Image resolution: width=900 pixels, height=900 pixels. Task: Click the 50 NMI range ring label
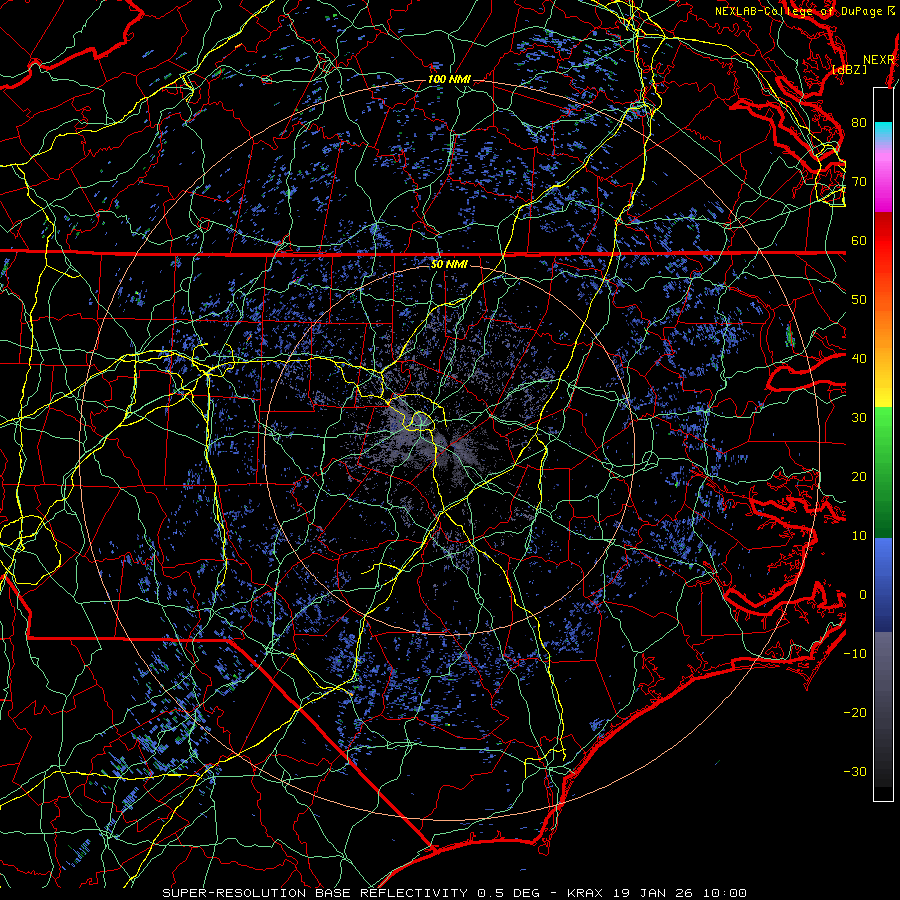pyautogui.click(x=449, y=264)
